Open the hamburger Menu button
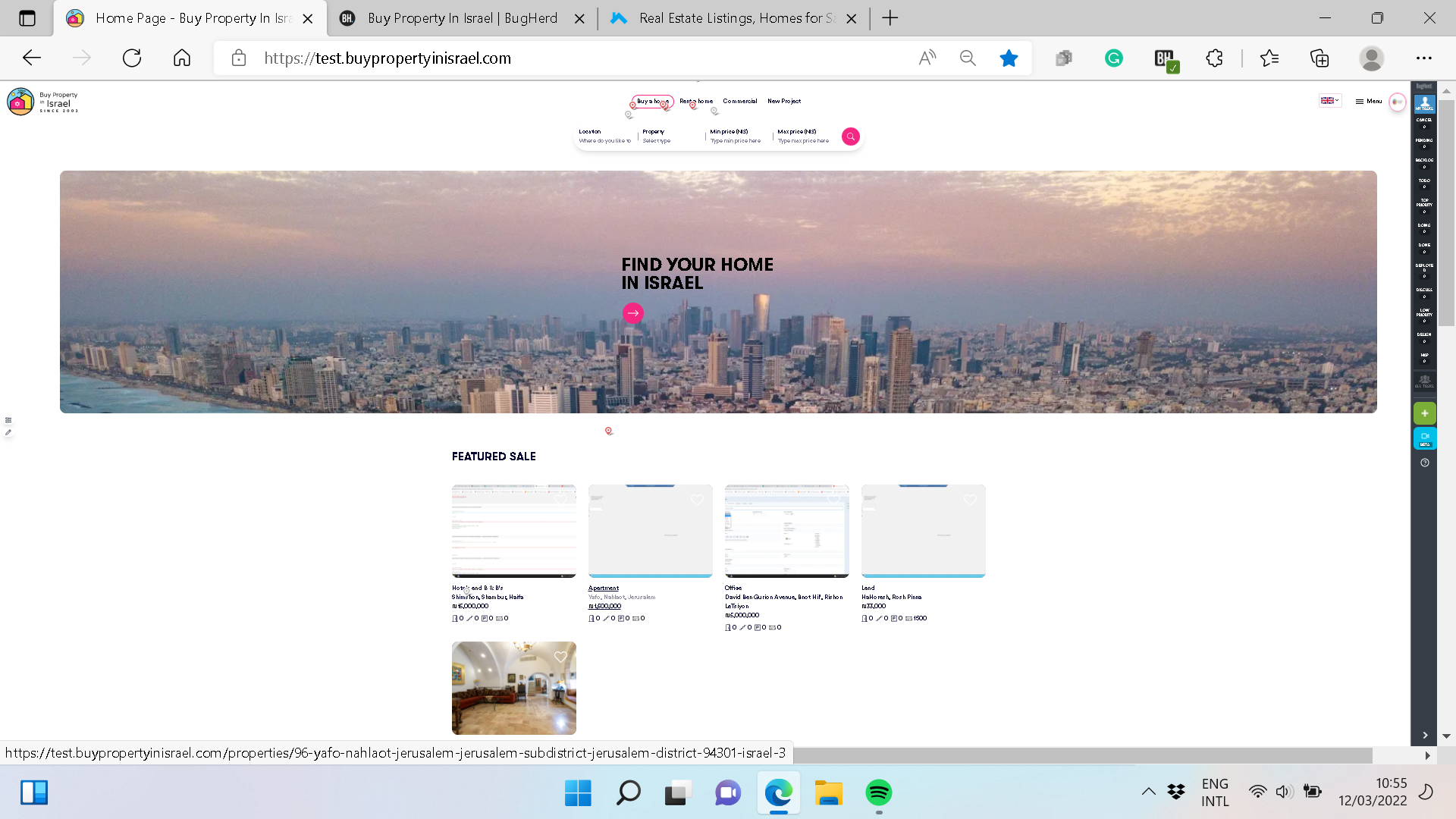The image size is (1456, 819). pos(1369,101)
